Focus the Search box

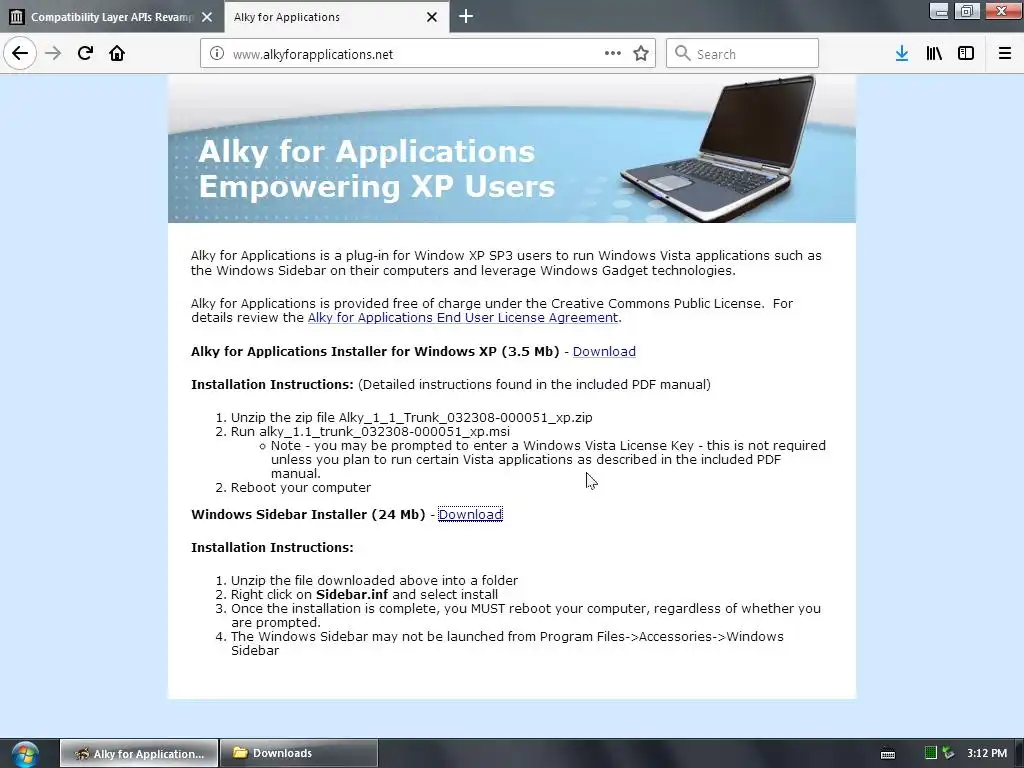point(742,54)
